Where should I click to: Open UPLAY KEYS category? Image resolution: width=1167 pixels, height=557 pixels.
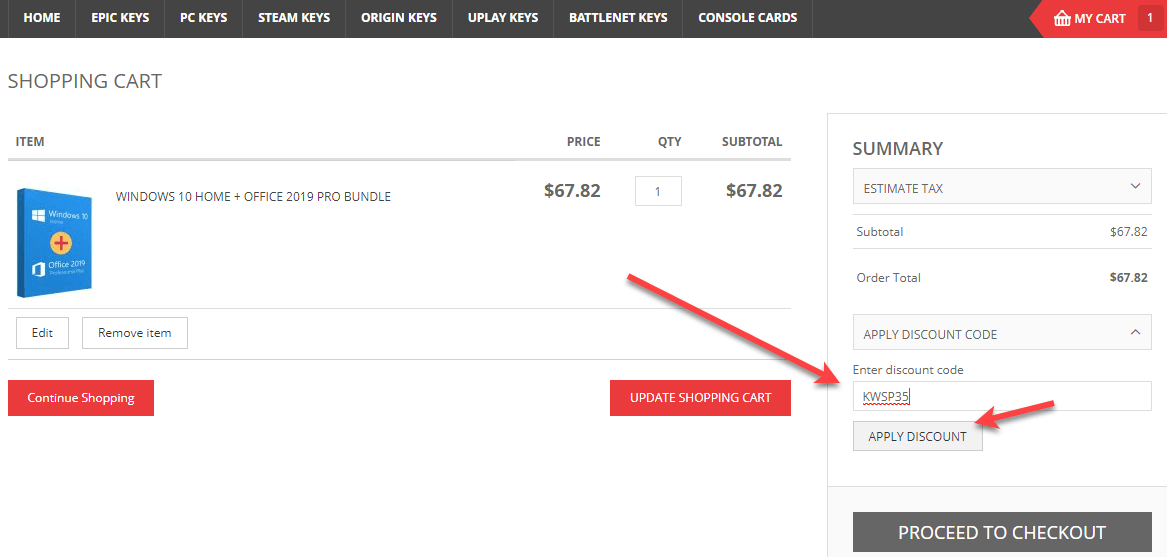503,18
